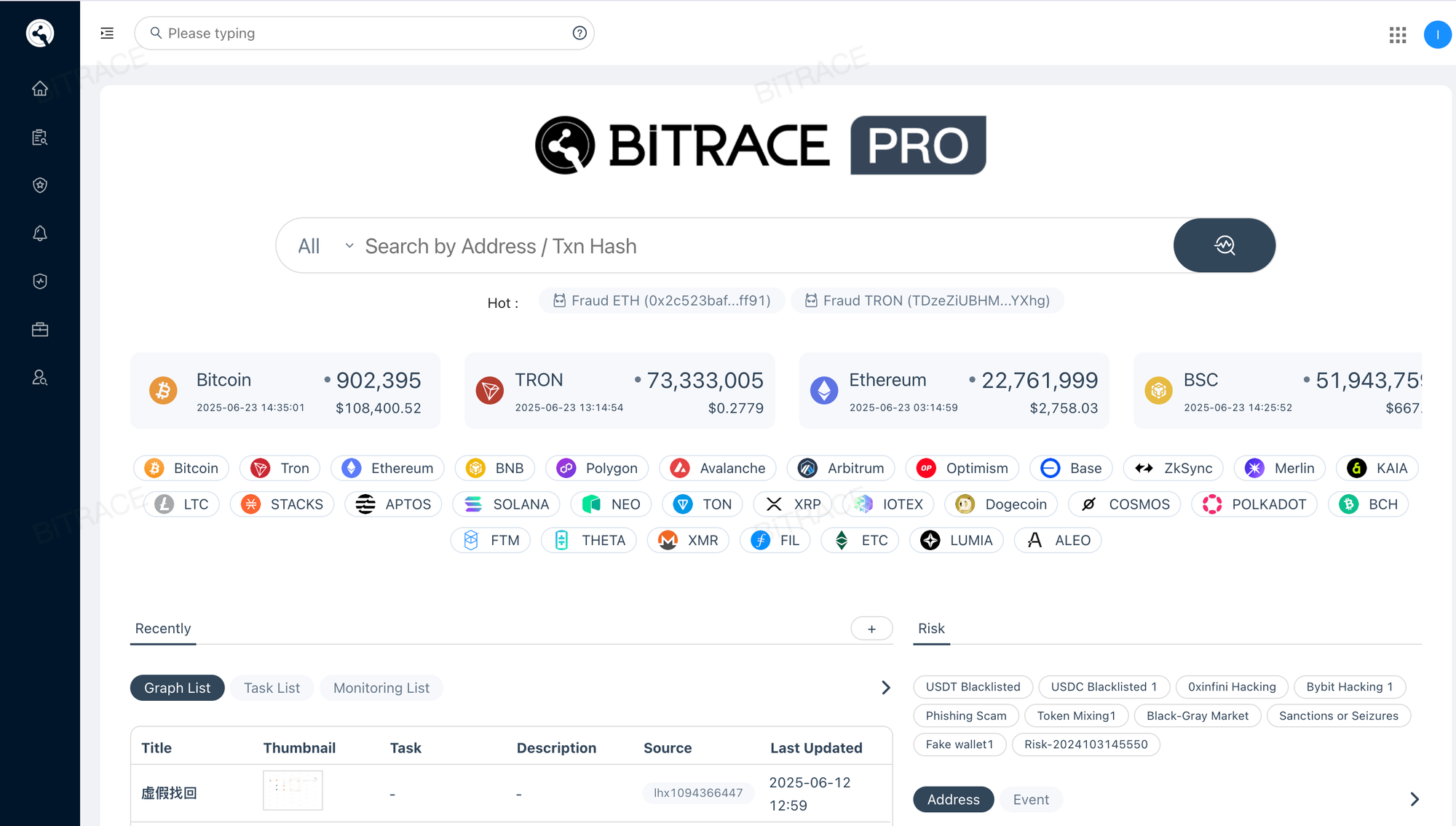Viewport: 1456px width, 826px height.
Task: Click the home icon in sidebar
Action: tap(40, 89)
